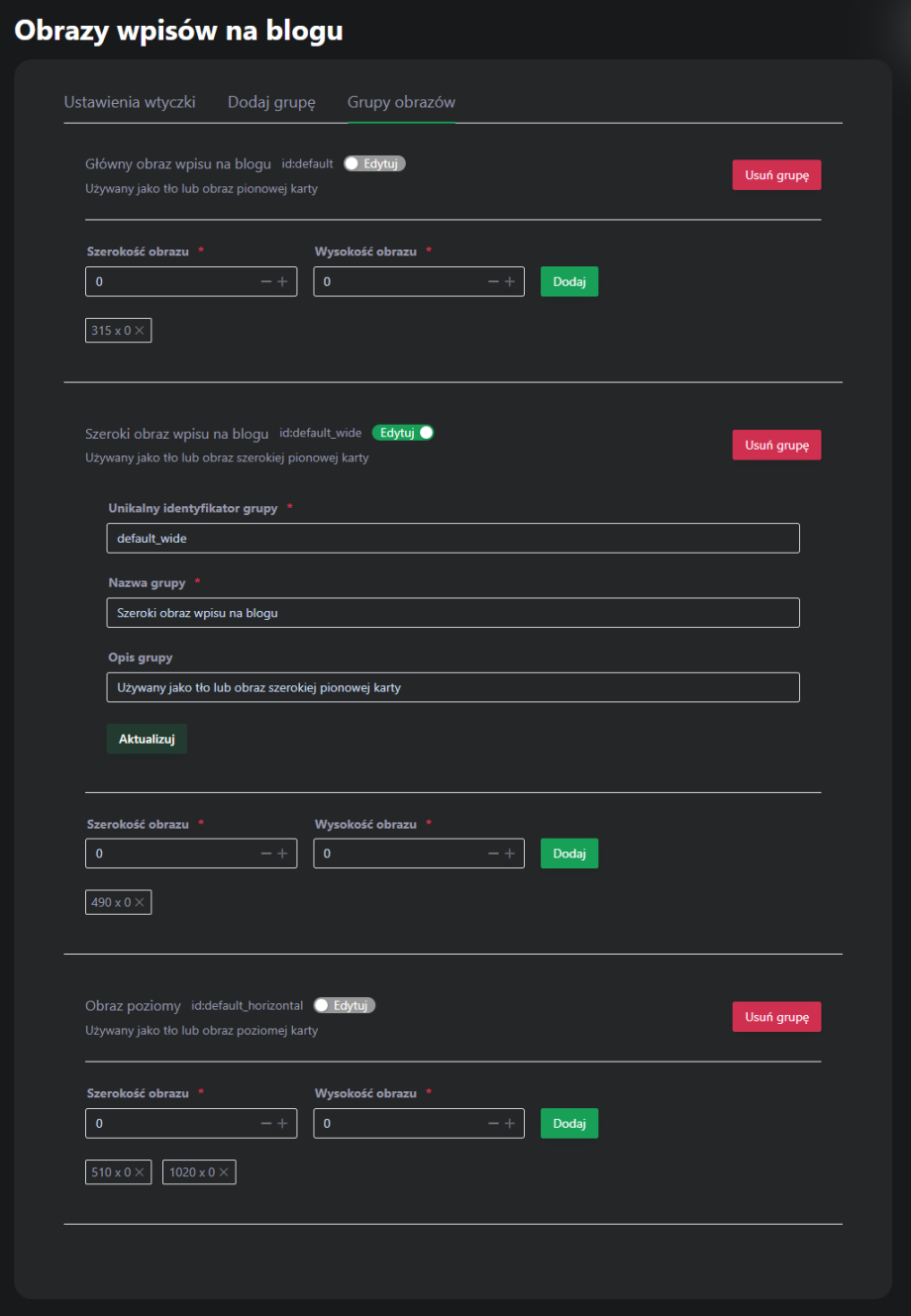Decrease width in the default_horizontal group

tap(265, 1124)
